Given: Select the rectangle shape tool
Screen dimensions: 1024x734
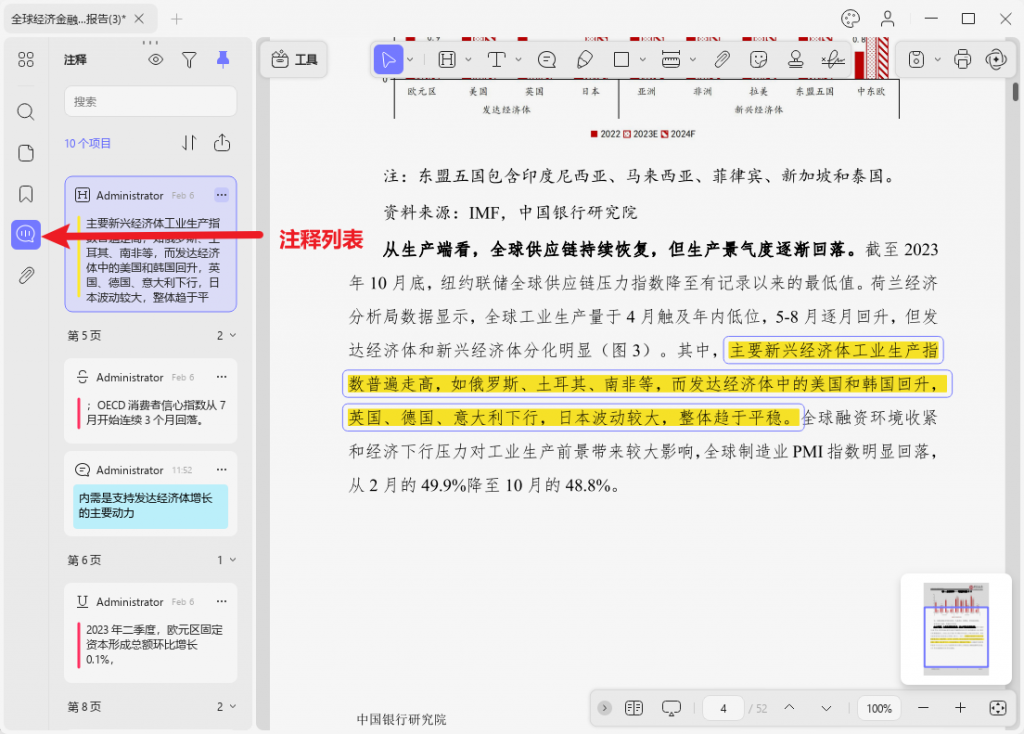Looking at the screenshot, I should tap(622, 60).
